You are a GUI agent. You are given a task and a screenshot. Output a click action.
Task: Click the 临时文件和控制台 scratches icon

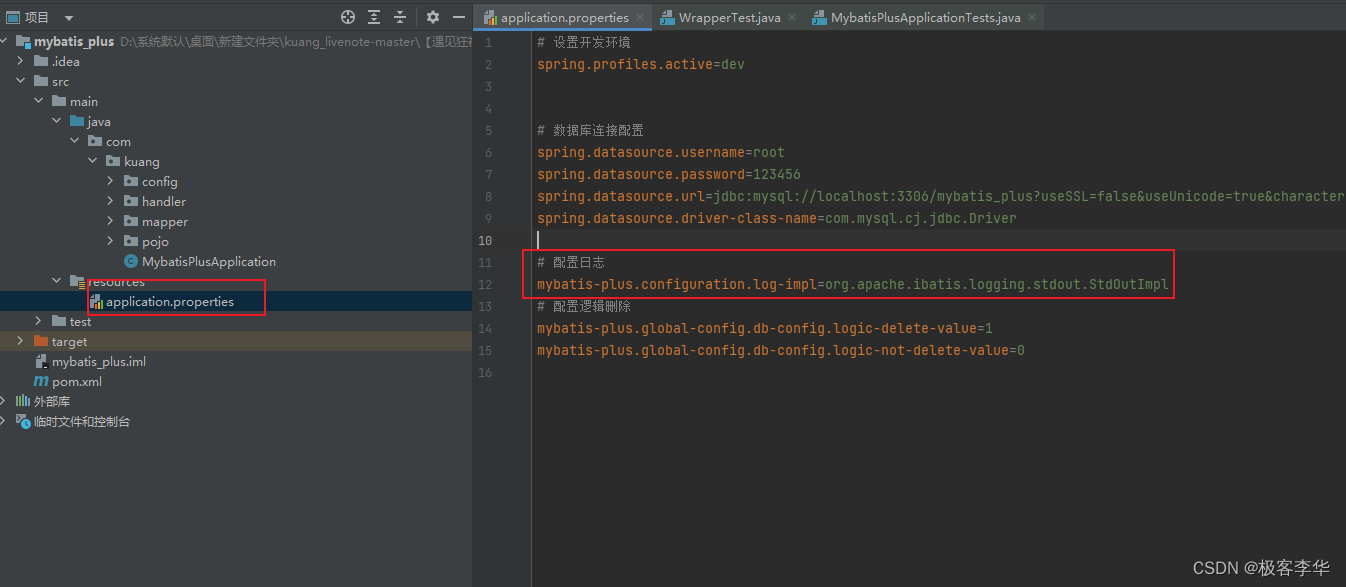(23, 421)
